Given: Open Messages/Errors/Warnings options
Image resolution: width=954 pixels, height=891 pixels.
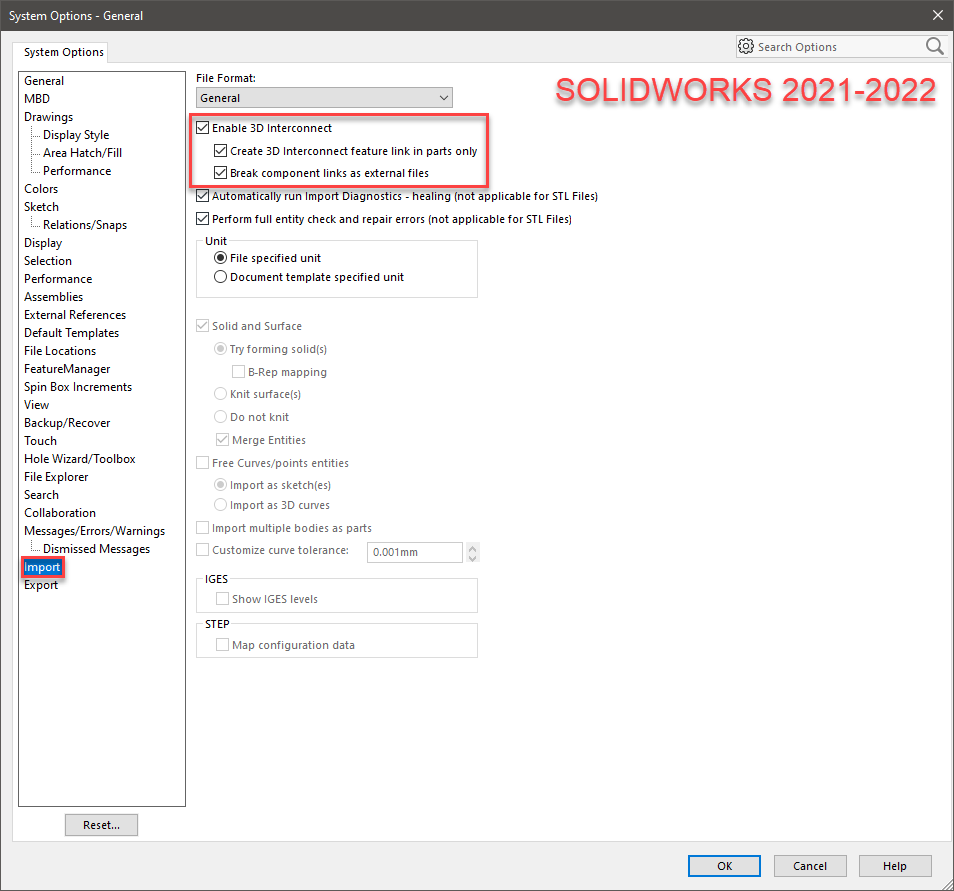Looking at the screenshot, I should [94, 531].
